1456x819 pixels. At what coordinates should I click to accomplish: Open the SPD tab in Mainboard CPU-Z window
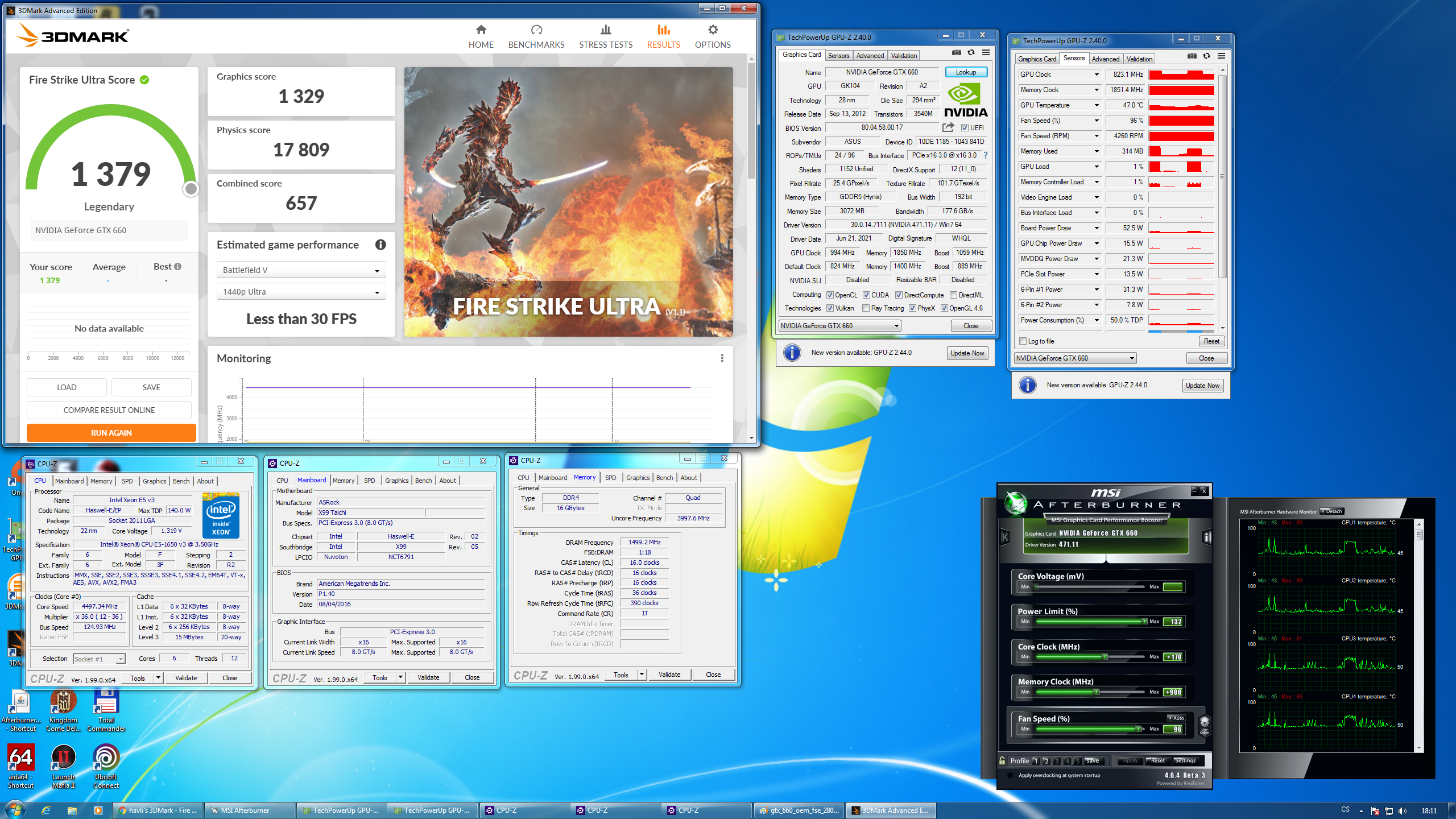(369, 481)
